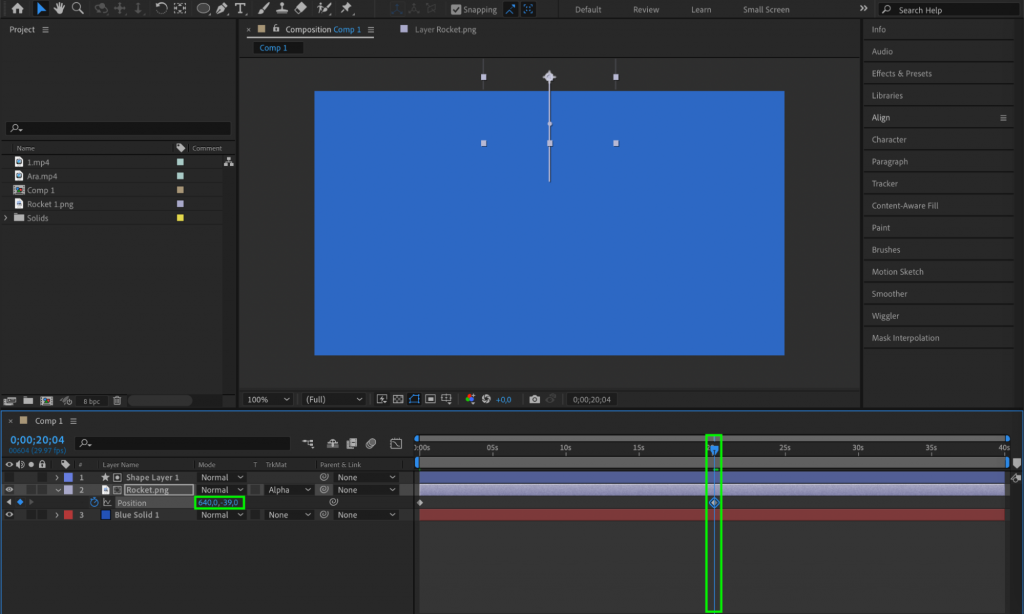Expand the Solids folder
The width and height of the screenshot is (1024, 614).
coord(7,217)
